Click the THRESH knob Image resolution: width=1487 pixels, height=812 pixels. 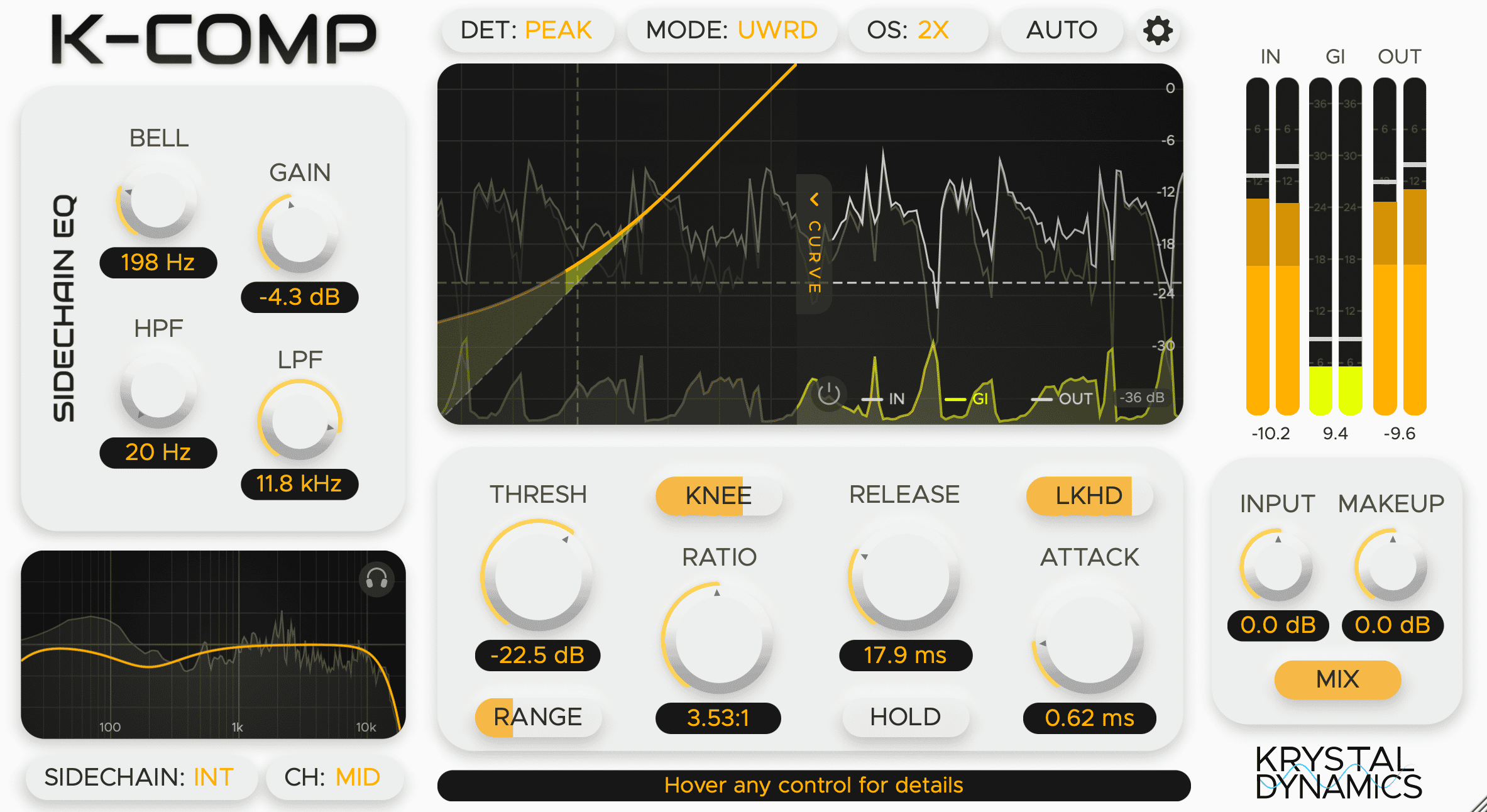(x=538, y=576)
